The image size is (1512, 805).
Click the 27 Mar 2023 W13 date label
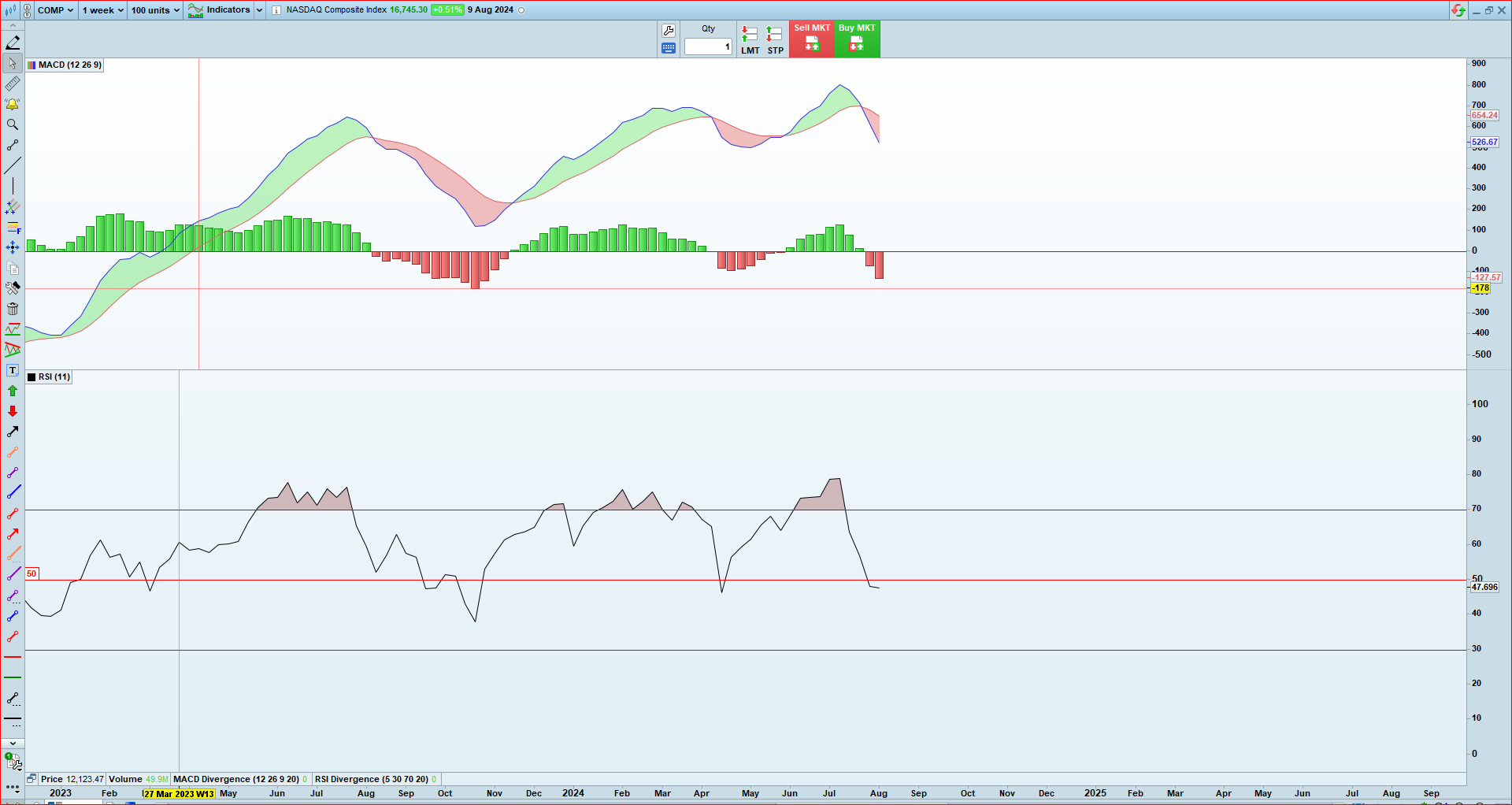[179, 794]
